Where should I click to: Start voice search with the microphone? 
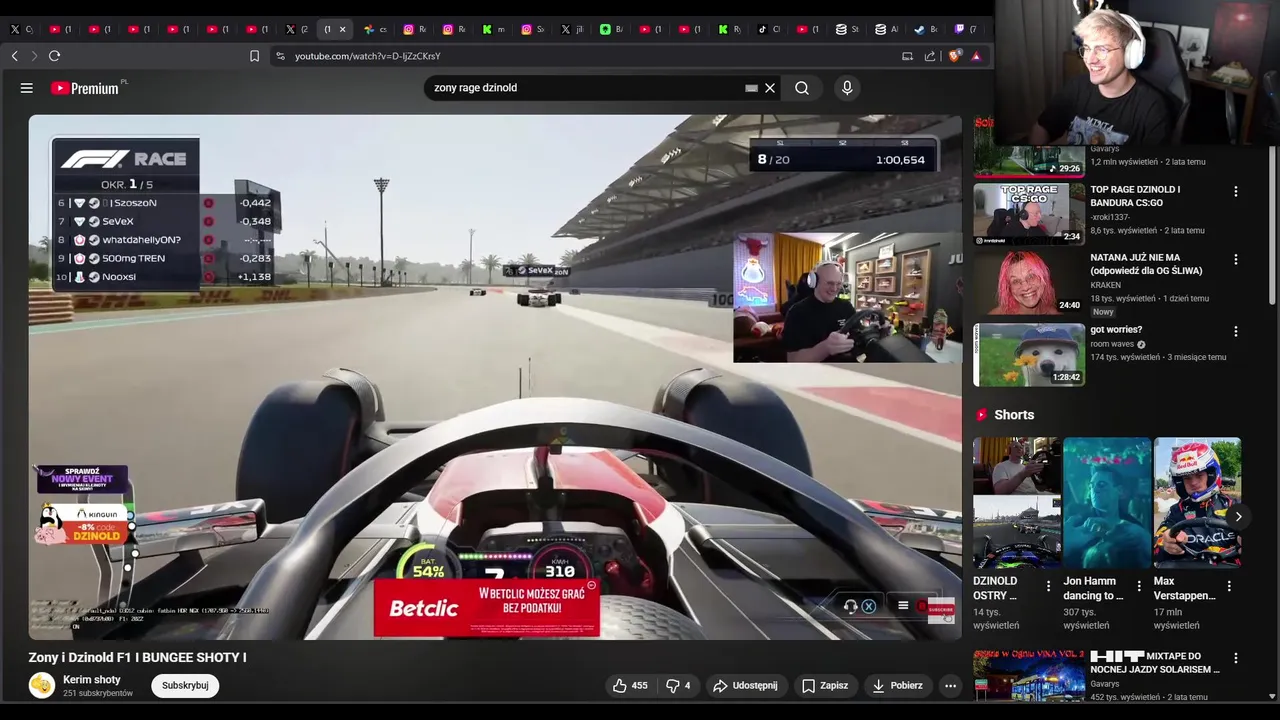[847, 88]
